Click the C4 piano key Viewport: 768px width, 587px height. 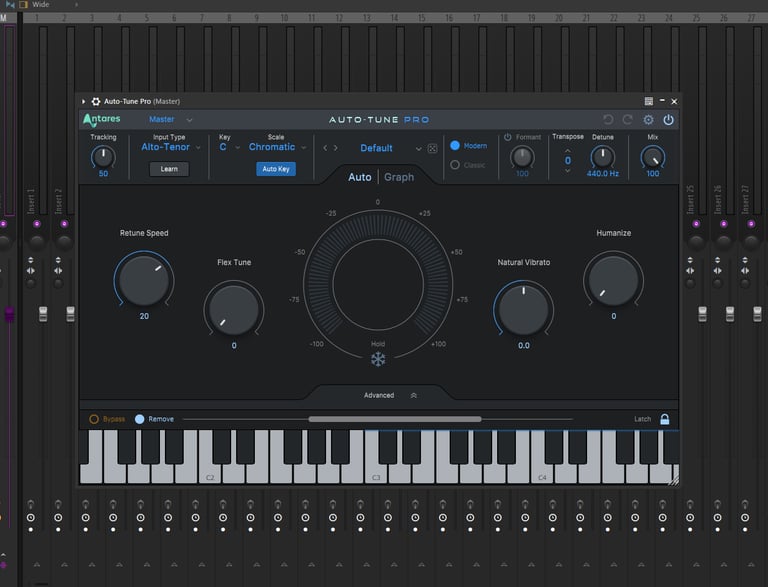542,474
